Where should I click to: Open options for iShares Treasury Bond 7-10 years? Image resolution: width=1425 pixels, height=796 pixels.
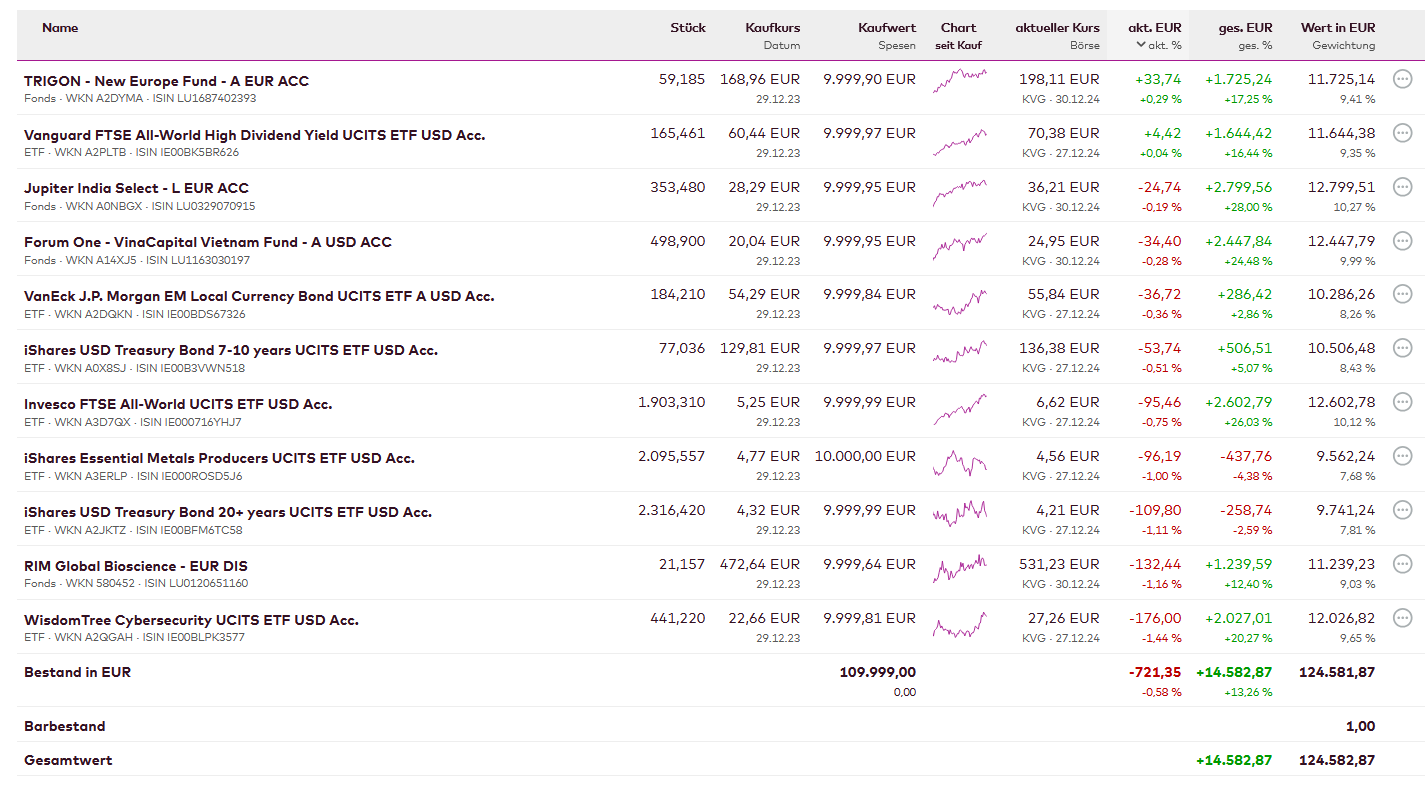click(x=1402, y=348)
